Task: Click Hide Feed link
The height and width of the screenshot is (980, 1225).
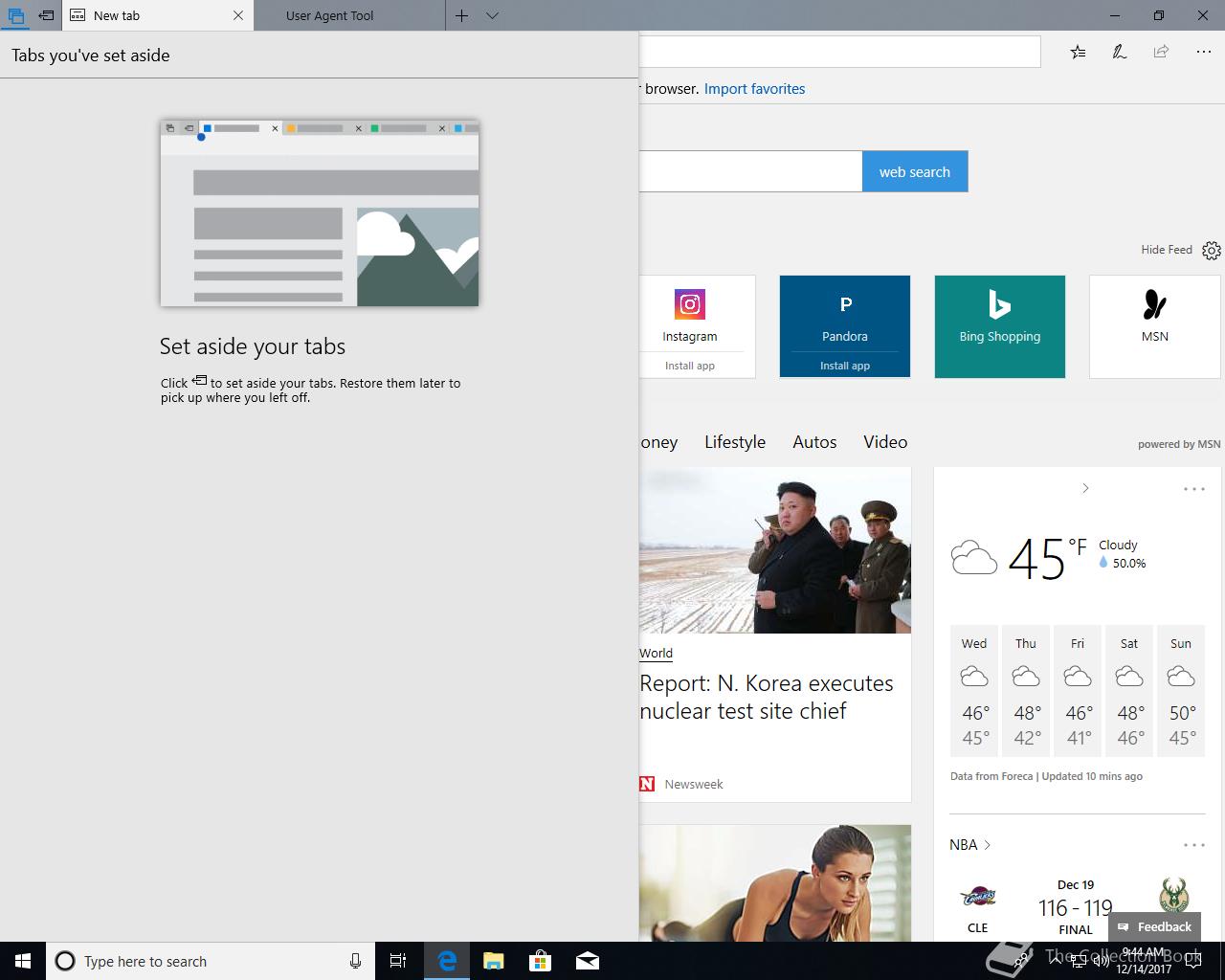Action: (1166, 250)
